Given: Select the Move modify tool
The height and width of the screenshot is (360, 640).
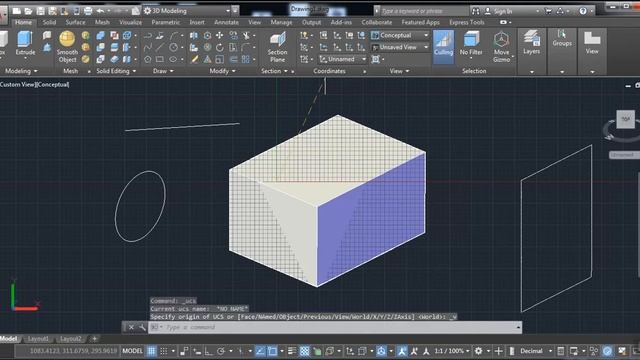Looking at the screenshot, I should pos(220,36).
